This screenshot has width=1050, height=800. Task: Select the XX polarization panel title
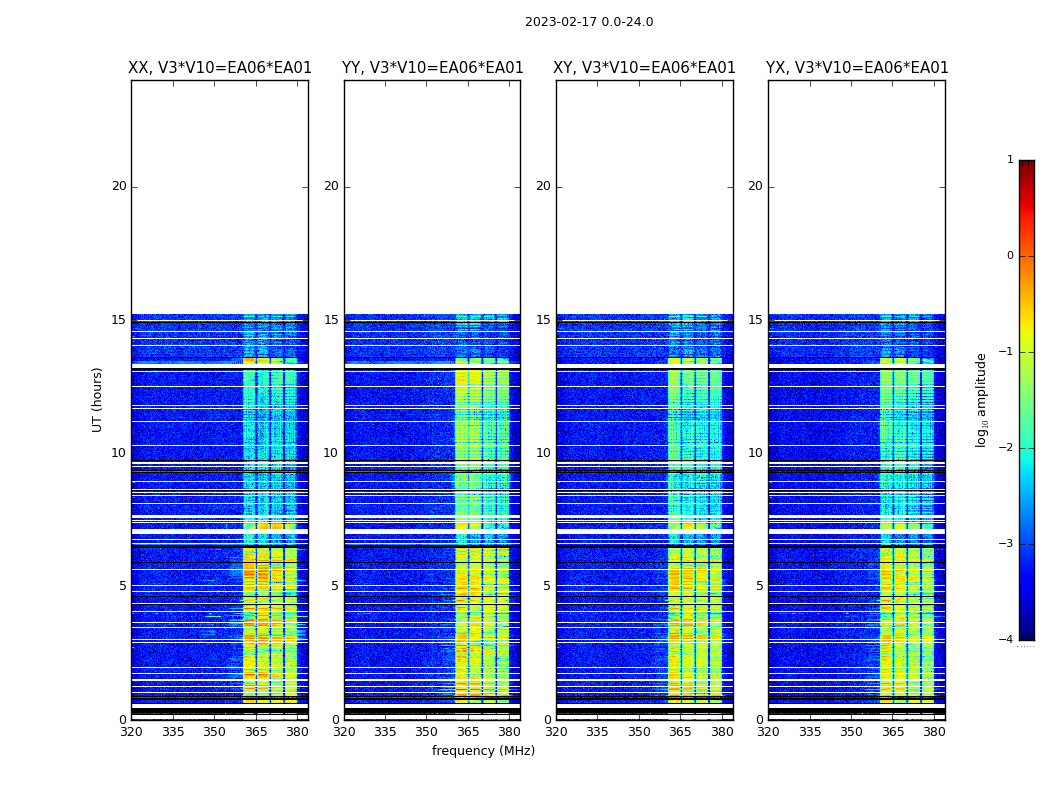[x=220, y=68]
